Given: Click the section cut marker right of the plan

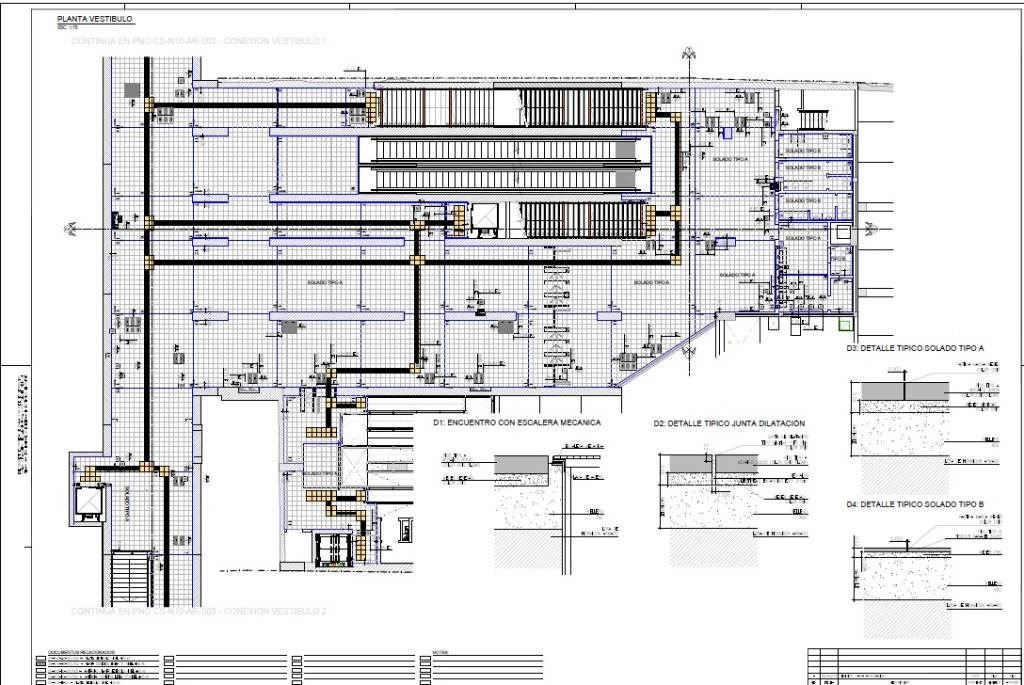Looking at the screenshot, I should [x=870, y=229].
